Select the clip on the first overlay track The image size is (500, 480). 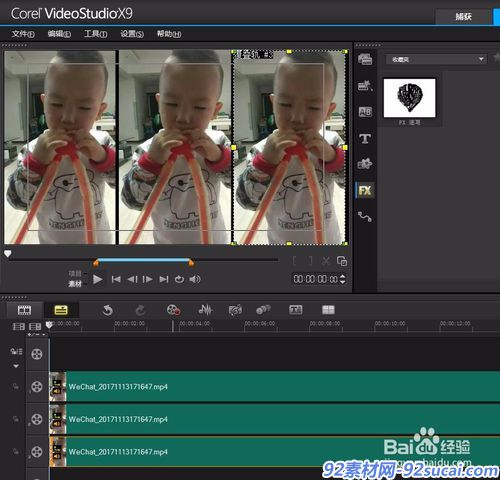click(274, 387)
